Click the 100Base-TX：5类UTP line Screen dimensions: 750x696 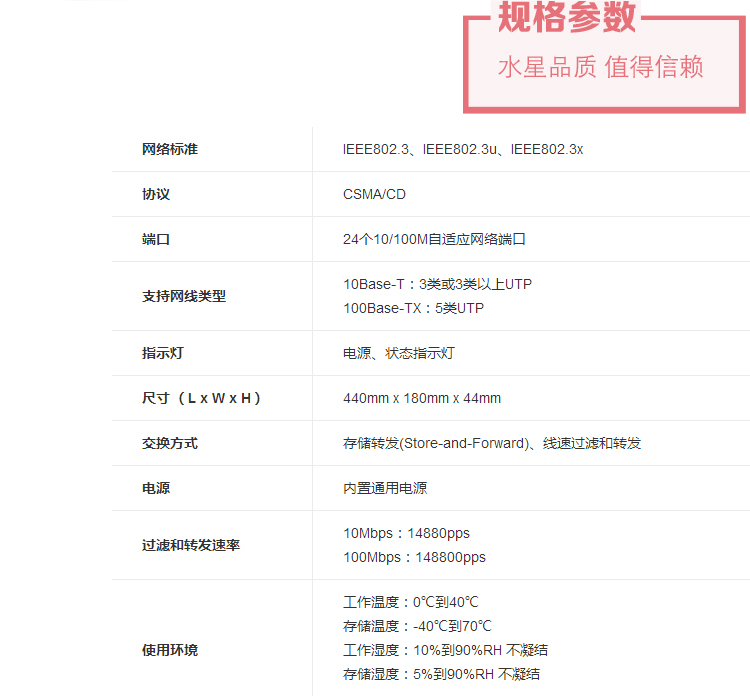pyautogui.click(x=413, y=308)
